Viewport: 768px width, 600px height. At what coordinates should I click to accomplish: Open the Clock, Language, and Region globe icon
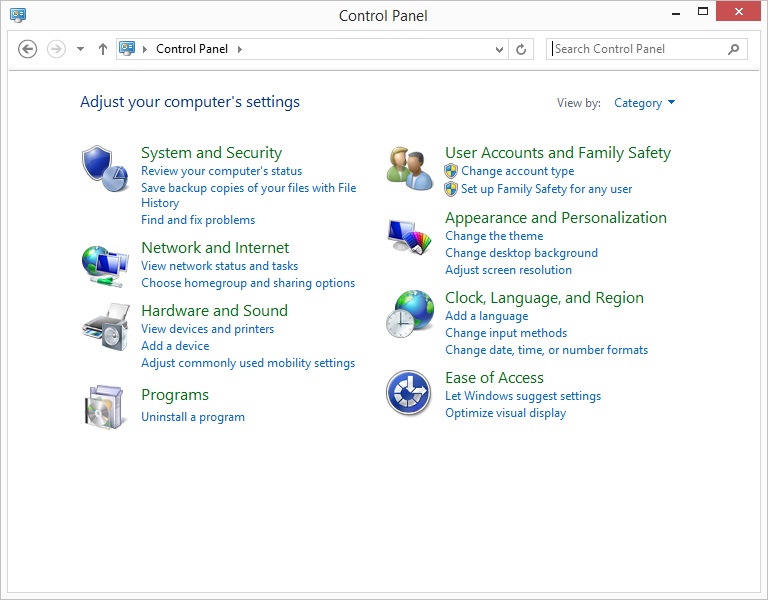coord(410,314)
